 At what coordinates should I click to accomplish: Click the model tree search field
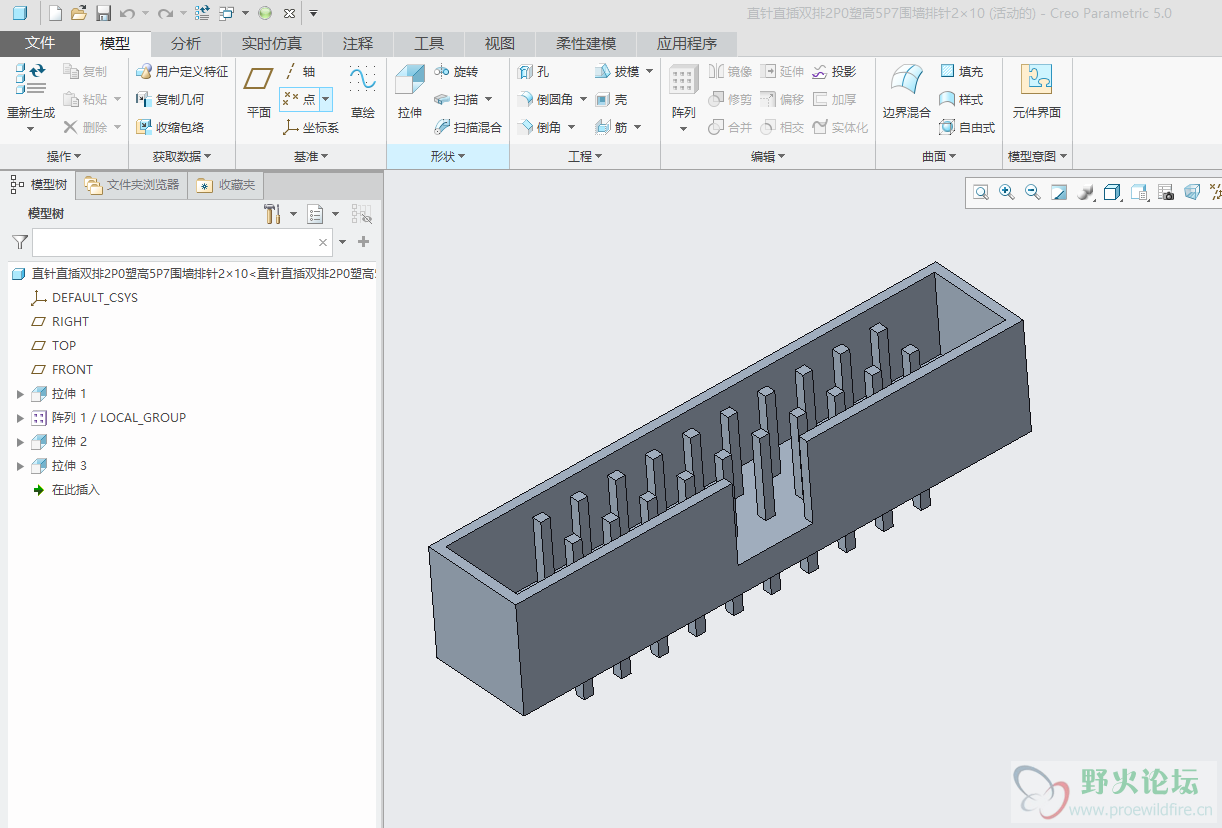[x=183, y=242]
